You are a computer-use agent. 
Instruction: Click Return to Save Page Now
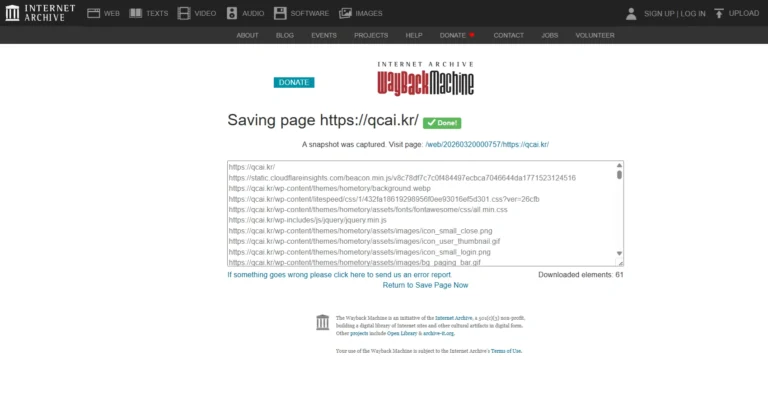point(426,285)
